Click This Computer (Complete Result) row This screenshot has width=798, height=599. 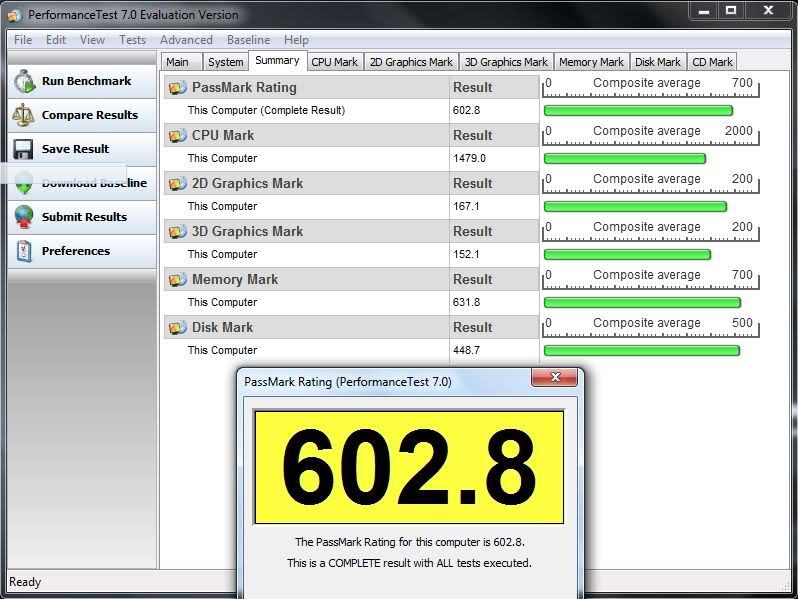(x=351, y=110)
